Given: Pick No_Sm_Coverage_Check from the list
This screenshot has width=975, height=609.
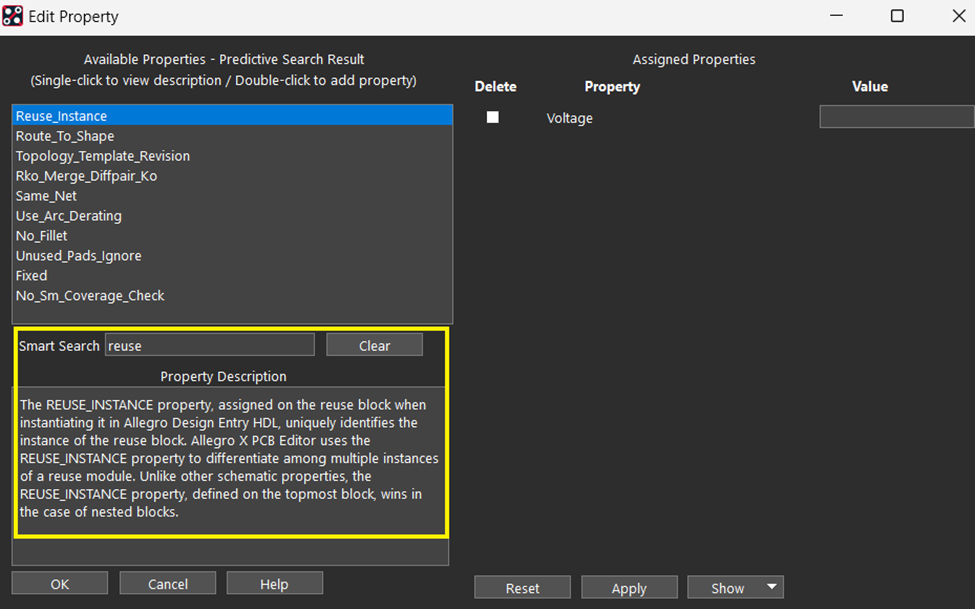Looking at the screenshot, I should (x=90, y=295).
